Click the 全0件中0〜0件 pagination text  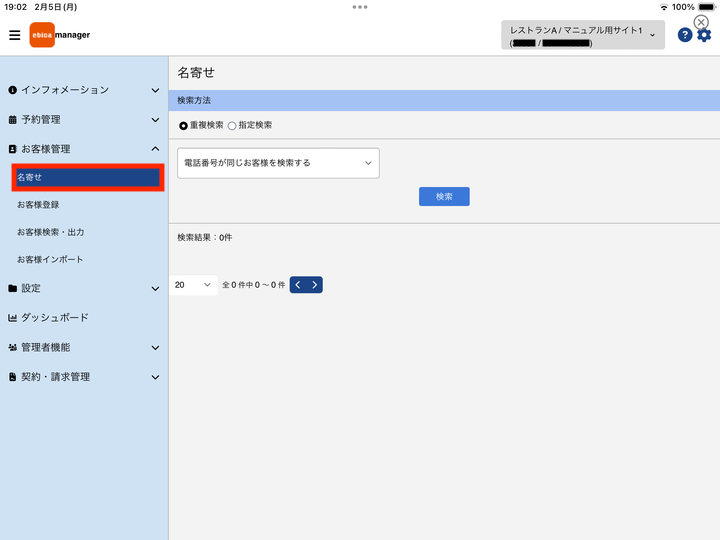click(253, 285)
